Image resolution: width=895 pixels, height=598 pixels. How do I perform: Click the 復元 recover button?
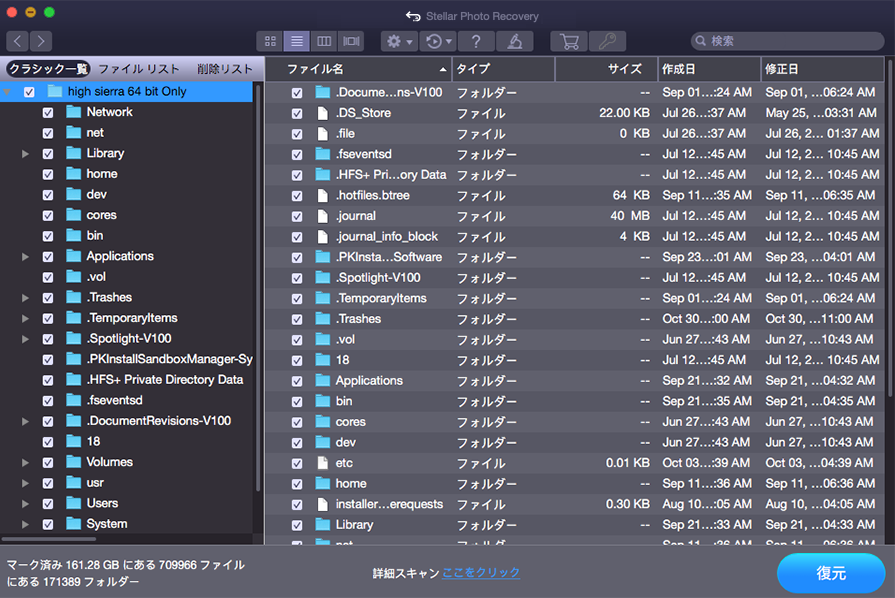[x=831, y=573]
